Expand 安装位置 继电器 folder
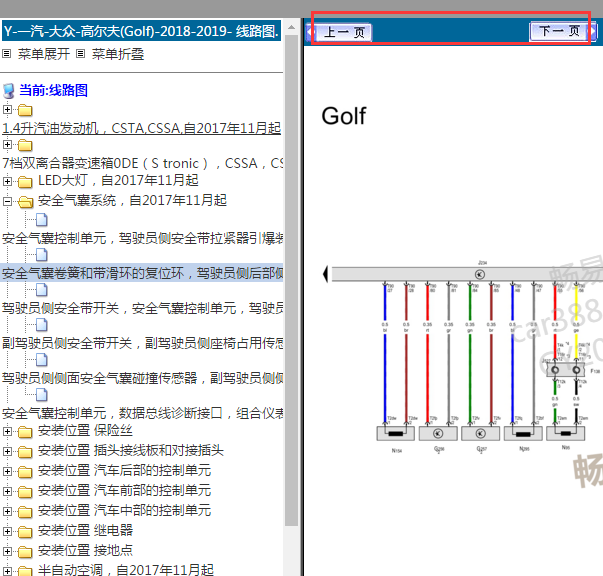 click(x=7, y=531)
